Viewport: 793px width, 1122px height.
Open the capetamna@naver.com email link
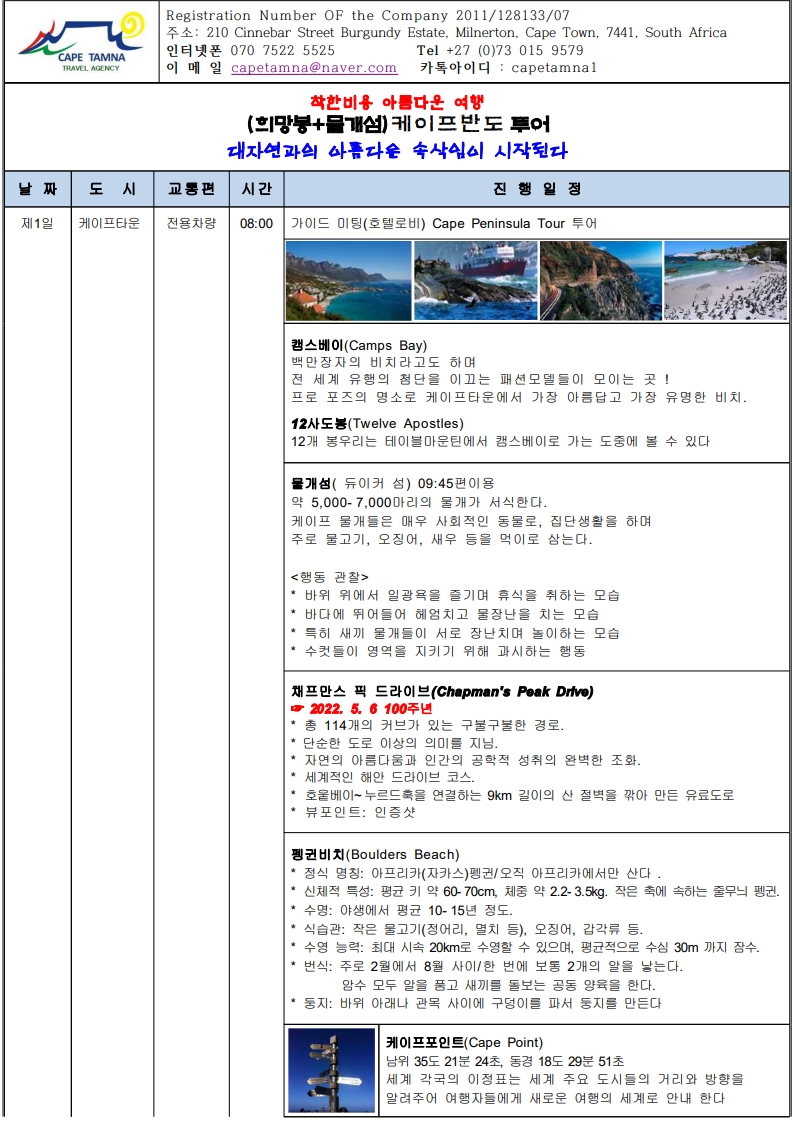click(314, 68)
